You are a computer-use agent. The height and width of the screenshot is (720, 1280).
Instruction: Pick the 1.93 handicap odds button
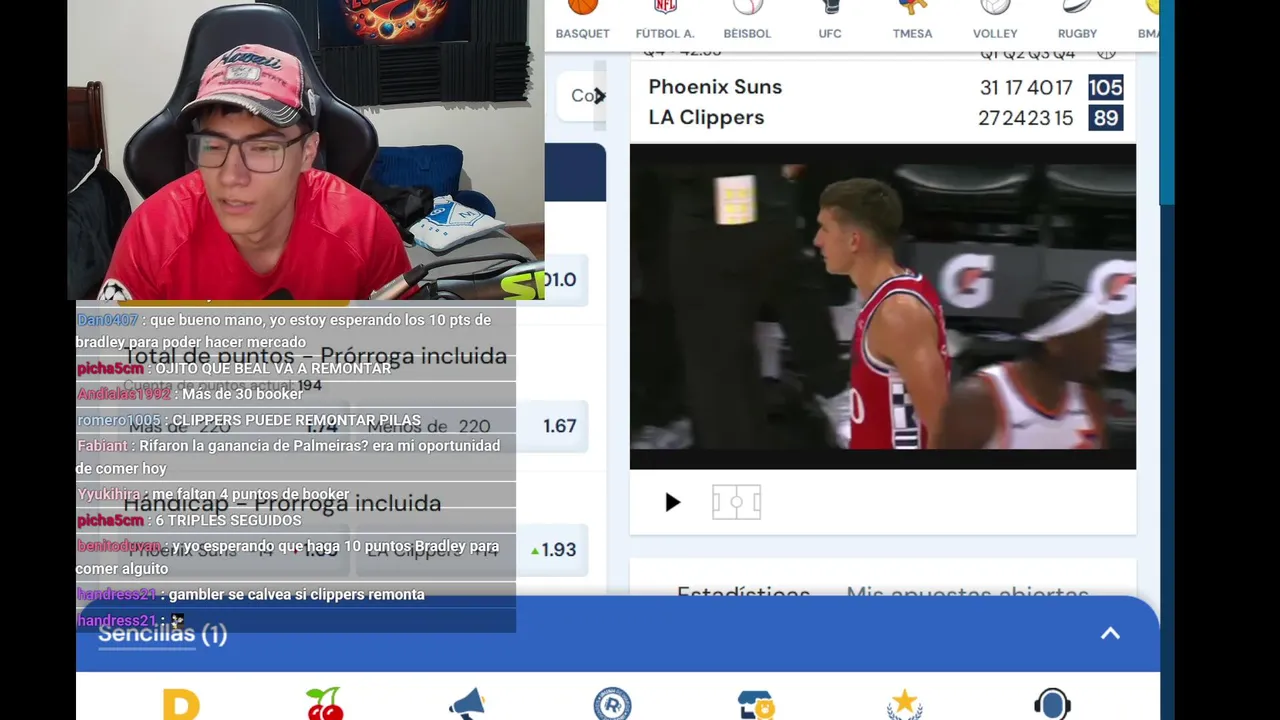click(554, 550)
